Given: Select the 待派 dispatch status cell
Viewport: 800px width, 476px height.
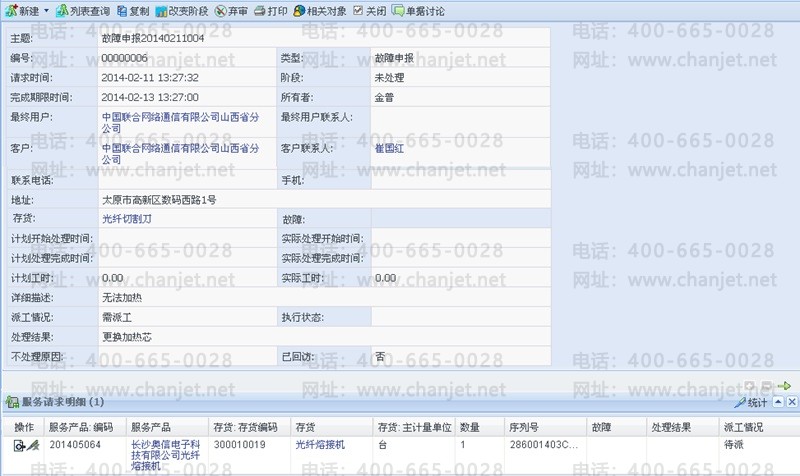Looking at the screenshot, I should click(734, 445).
